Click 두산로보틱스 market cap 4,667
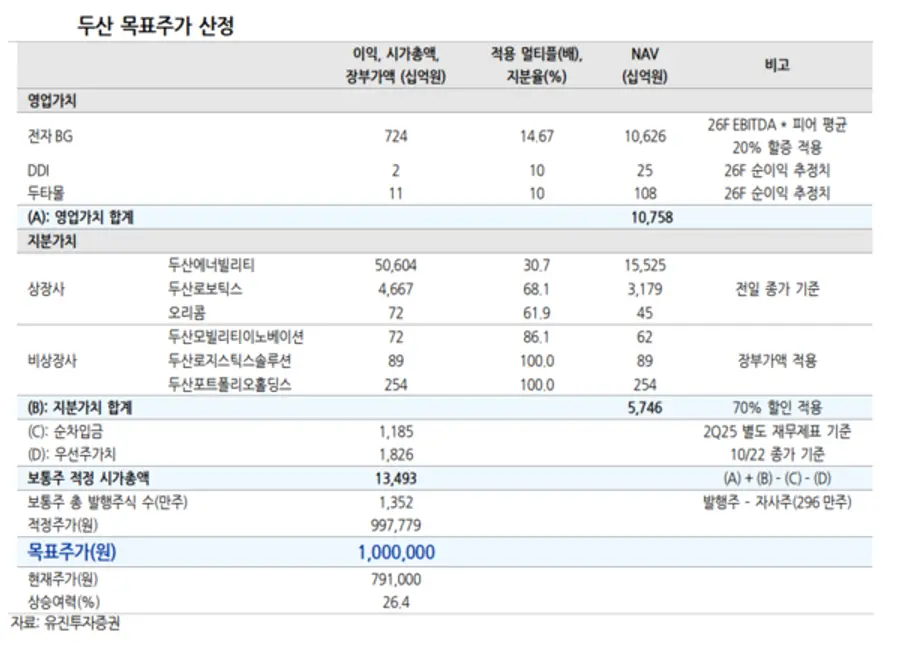The height and width of the screenshot is (645, 900). [x=395, y=289]
